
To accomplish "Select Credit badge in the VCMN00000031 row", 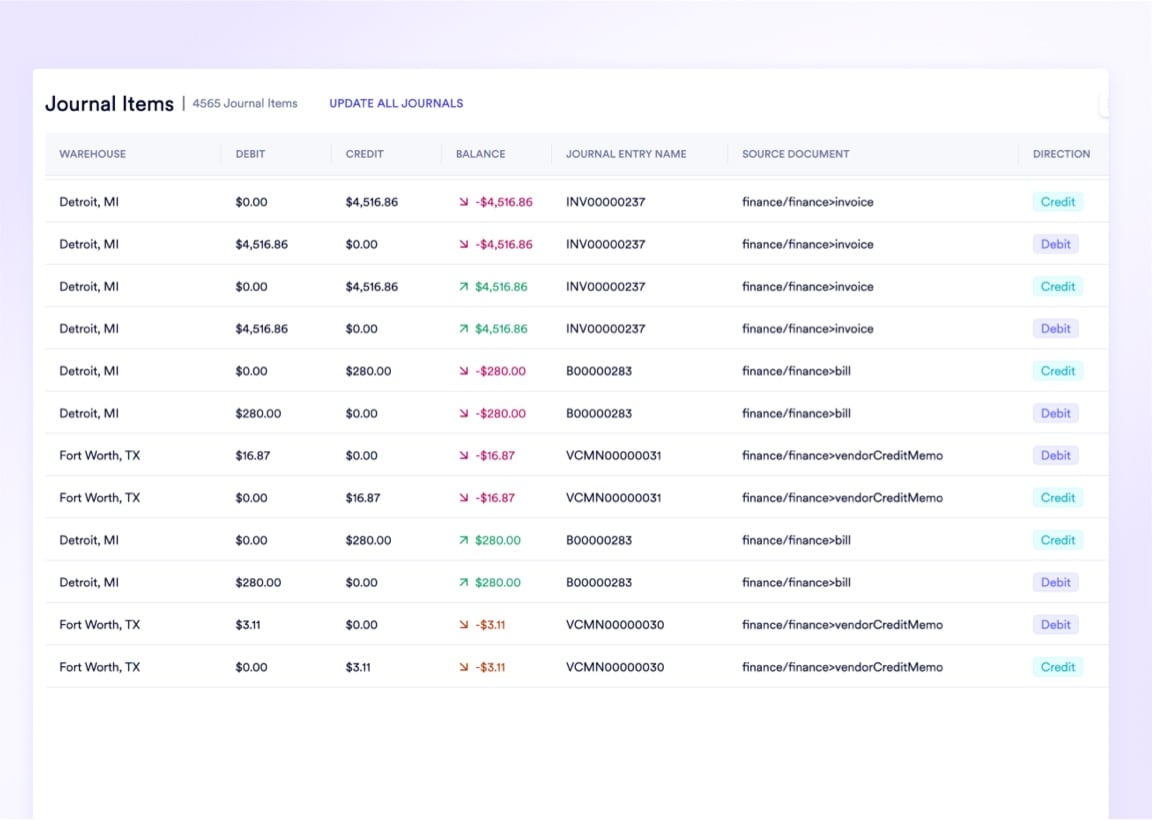I will (1057, 498).
